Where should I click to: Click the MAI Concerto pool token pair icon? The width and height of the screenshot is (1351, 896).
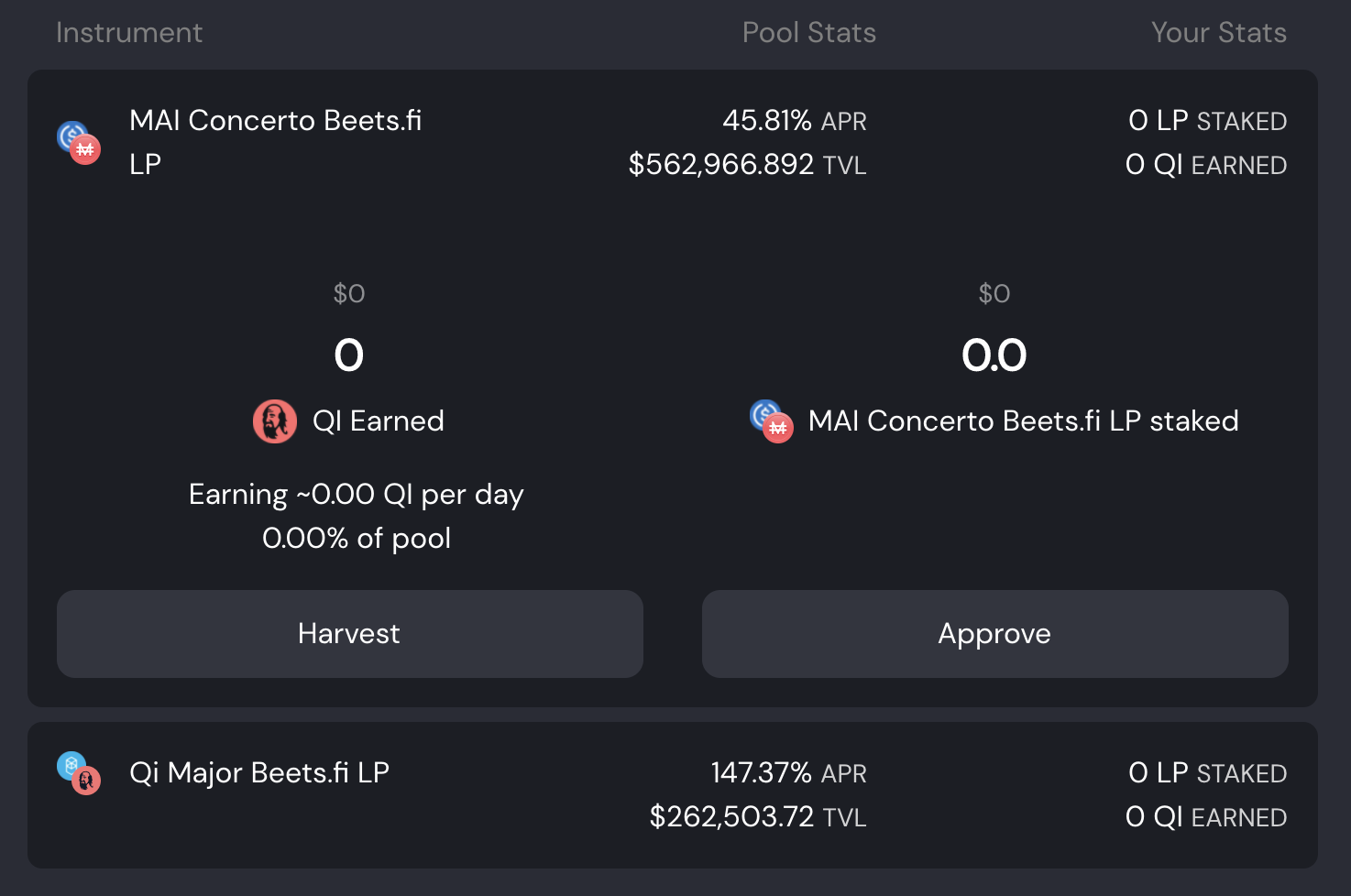(79, 142)
